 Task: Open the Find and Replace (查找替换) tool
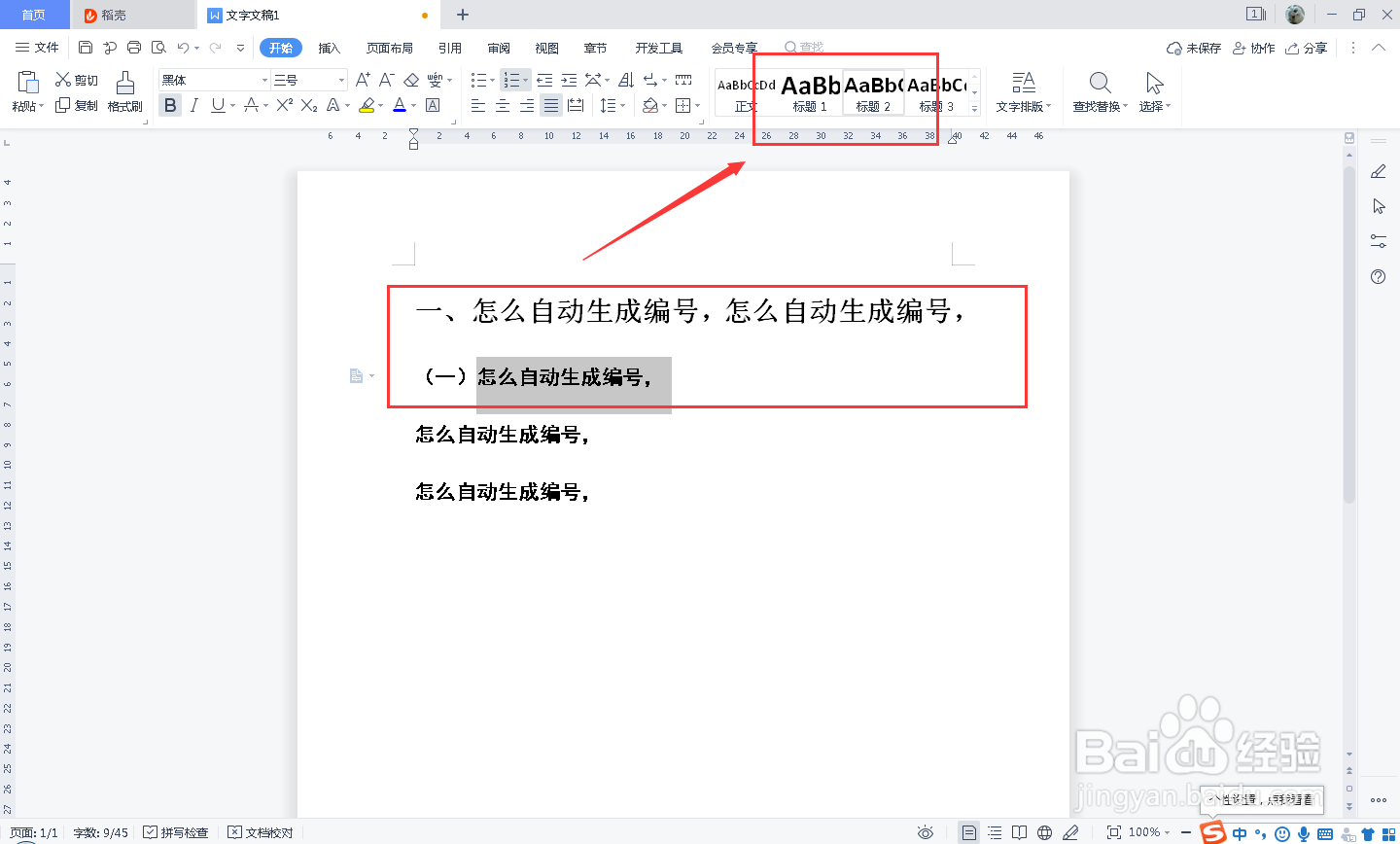click(1099, 92)
